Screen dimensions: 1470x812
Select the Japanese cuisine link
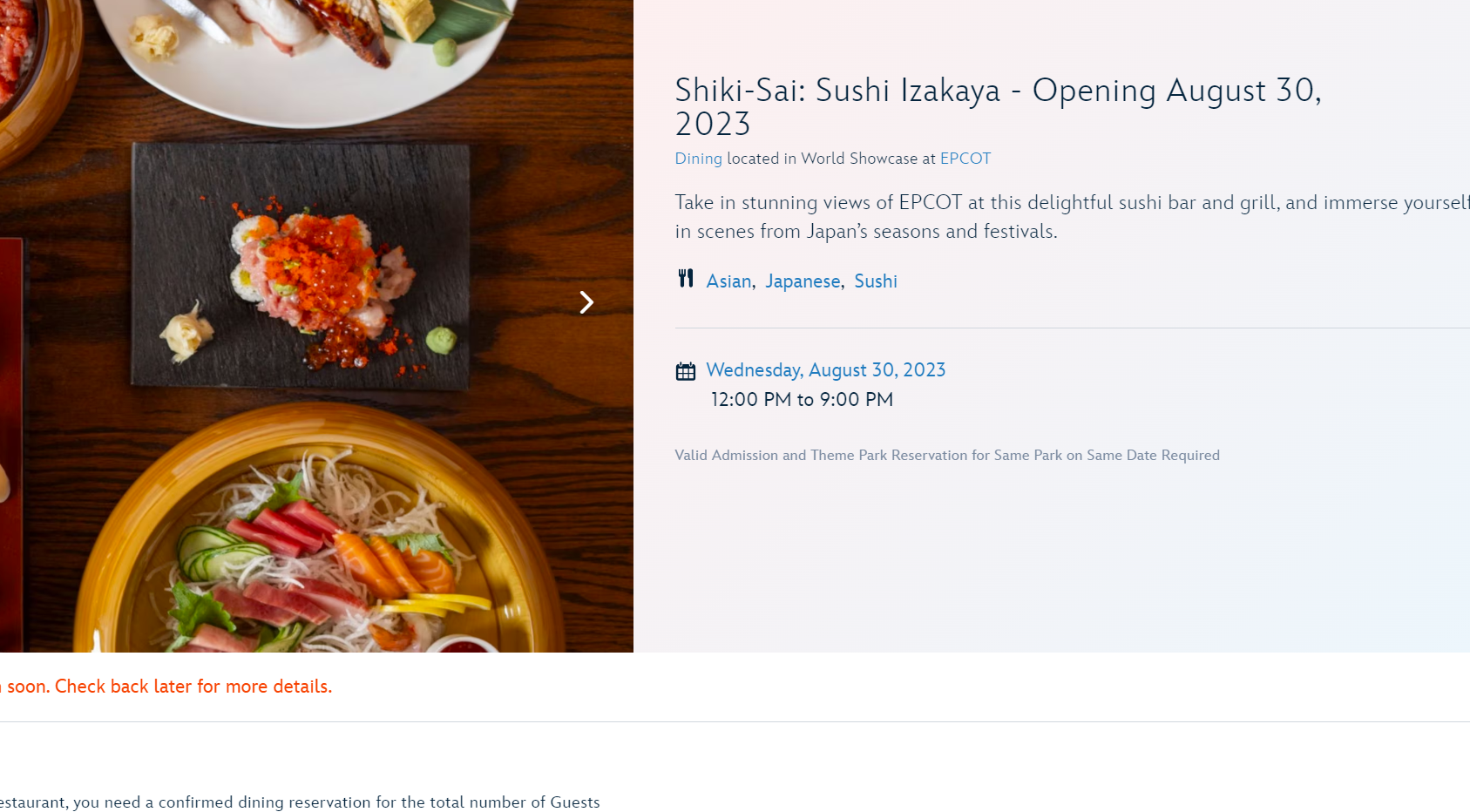pos(803,281)
